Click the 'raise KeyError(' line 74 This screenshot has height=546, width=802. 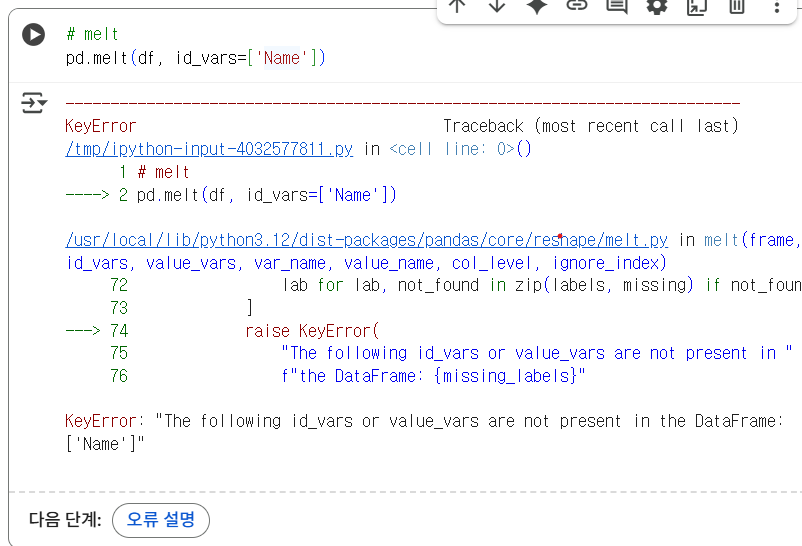point(312,331)
